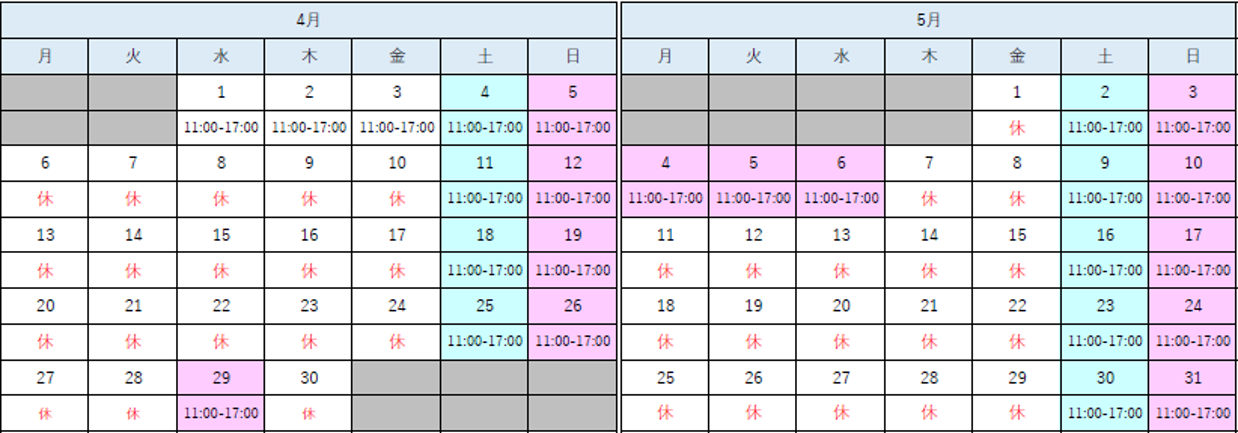Select Saturday April 18 date cell
Image resolution: width=1238 pixels, height=433 pixels.
coord(485,235)
